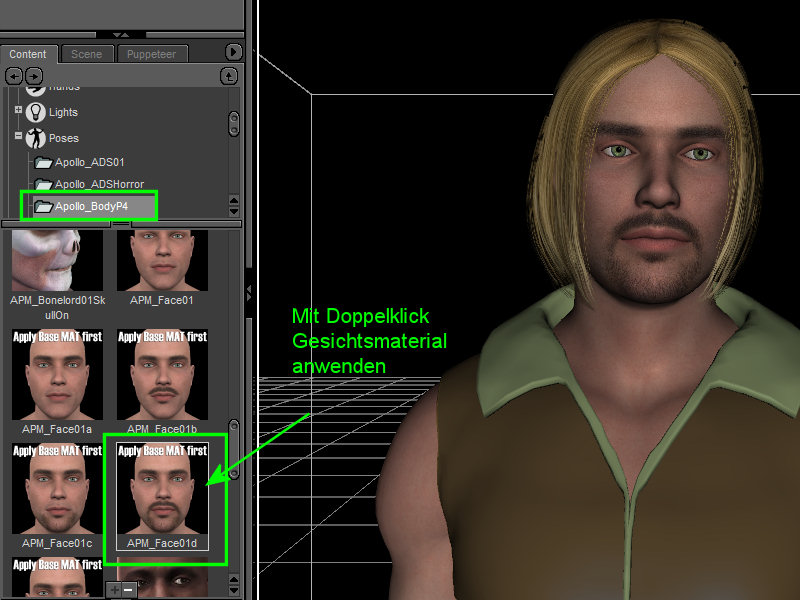Click the side pane collapse handle arrows
This screenshot has width=800, height=600.
pyautogui.click(x=249, y=293)
